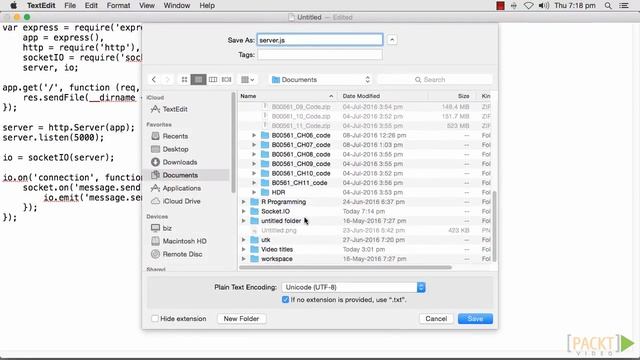Sort by the Name column header
Viewport: 640px width, 360px height.
click(x=287, y=96)
